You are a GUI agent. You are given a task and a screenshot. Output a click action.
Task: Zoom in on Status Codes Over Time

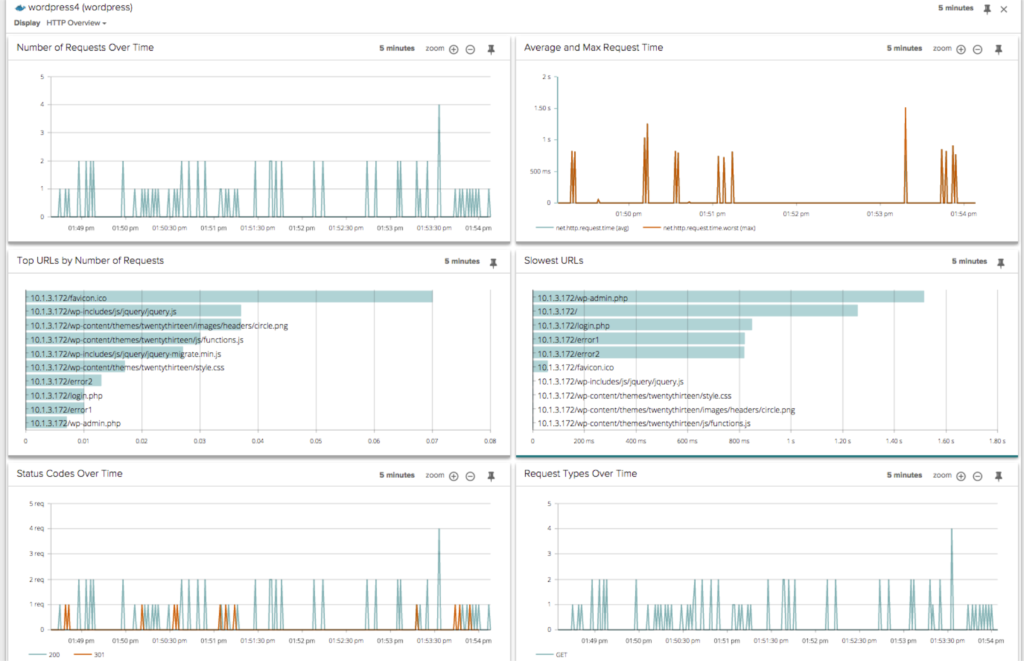(x=454, y=476)
